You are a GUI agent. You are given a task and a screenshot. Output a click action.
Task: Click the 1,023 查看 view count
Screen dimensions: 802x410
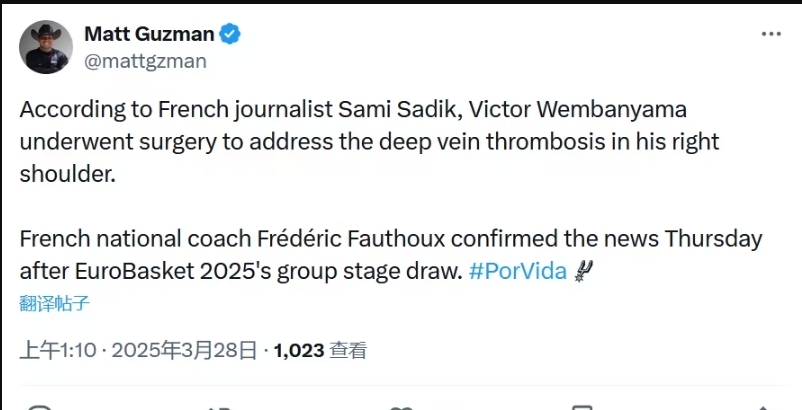(319, 351)
